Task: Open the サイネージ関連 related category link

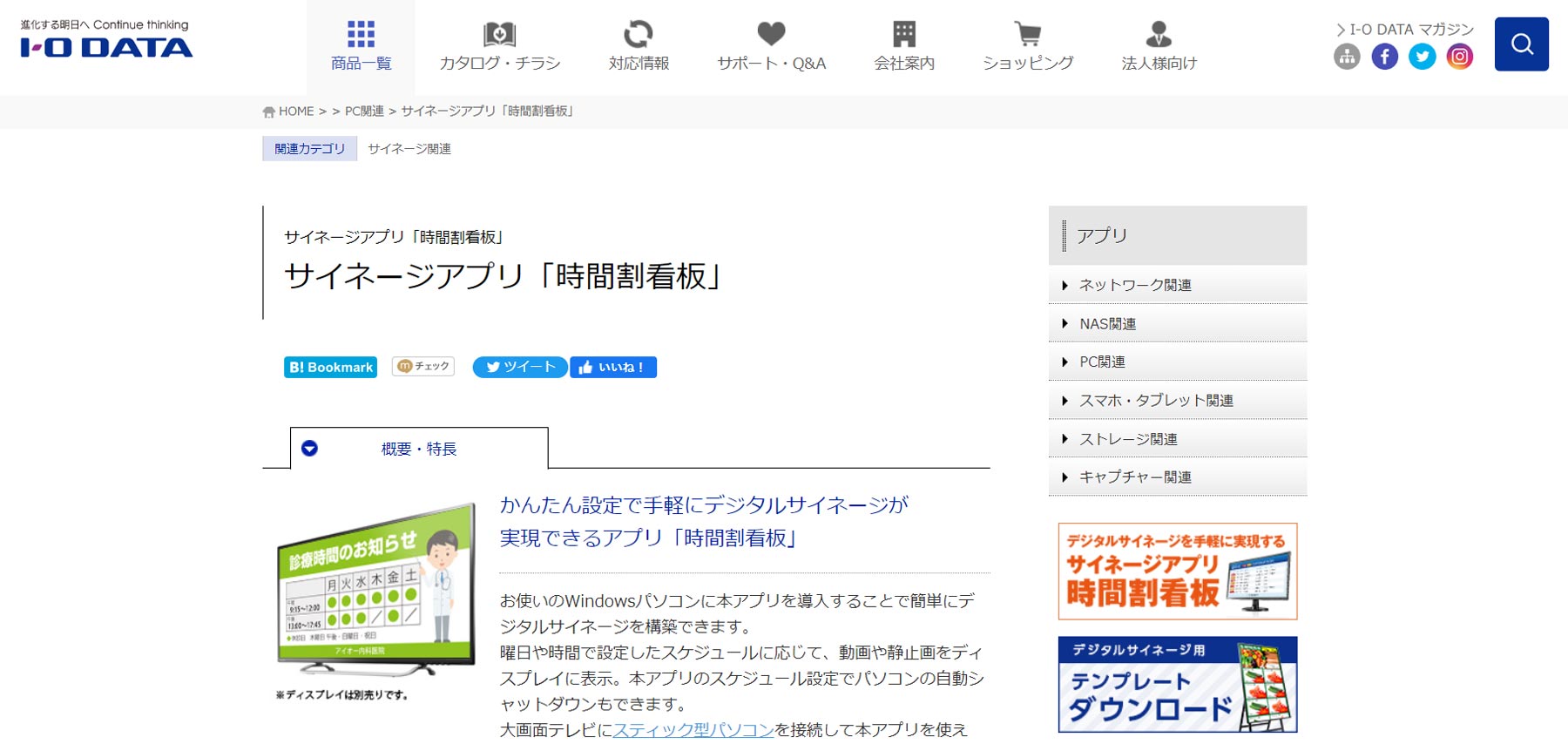Action: (409, 149)
